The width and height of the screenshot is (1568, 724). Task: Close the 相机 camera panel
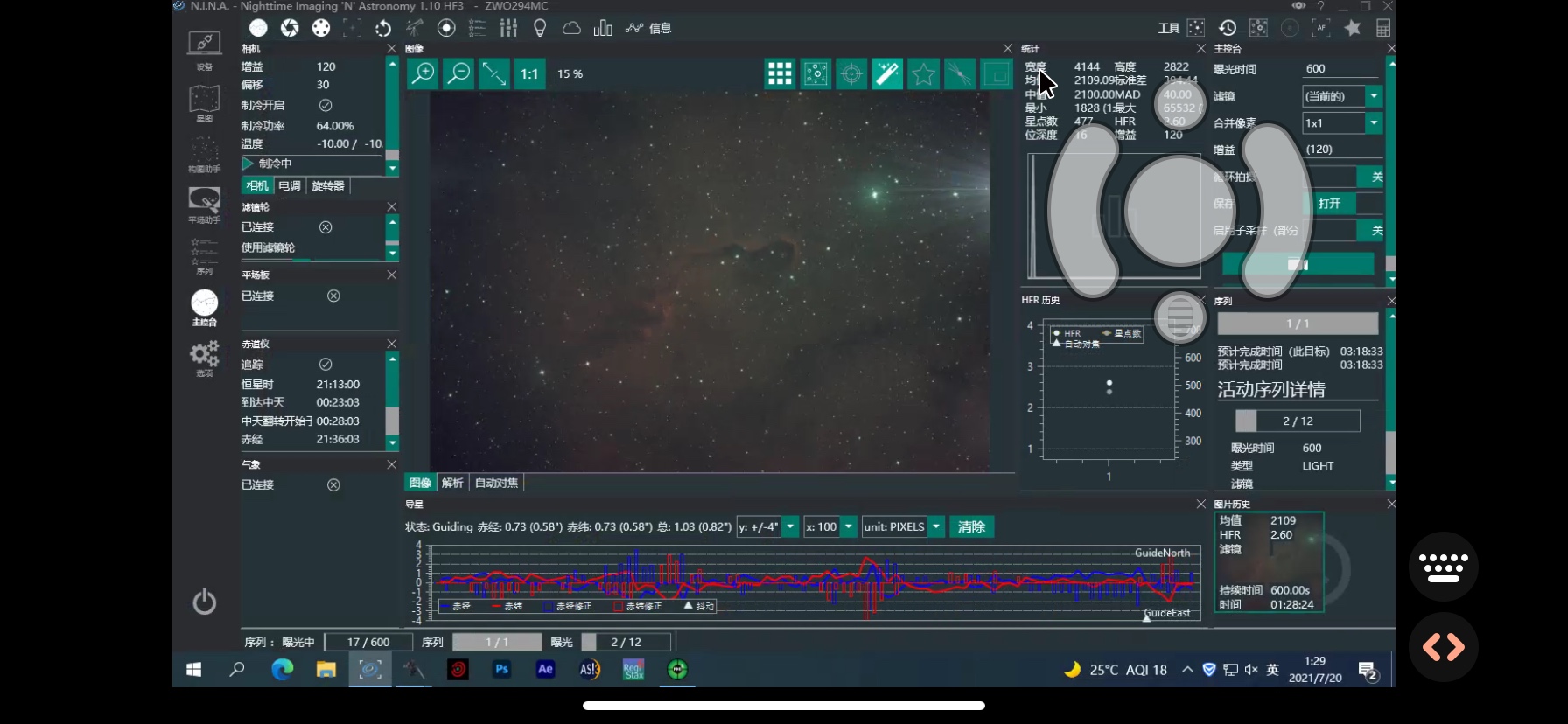[x=392, y=49]
